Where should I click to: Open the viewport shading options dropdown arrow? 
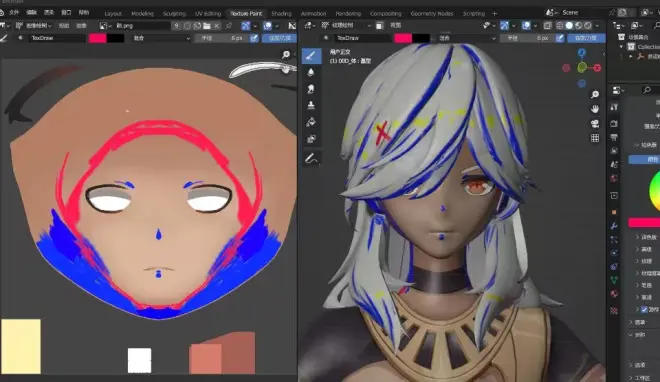(597, 26)
